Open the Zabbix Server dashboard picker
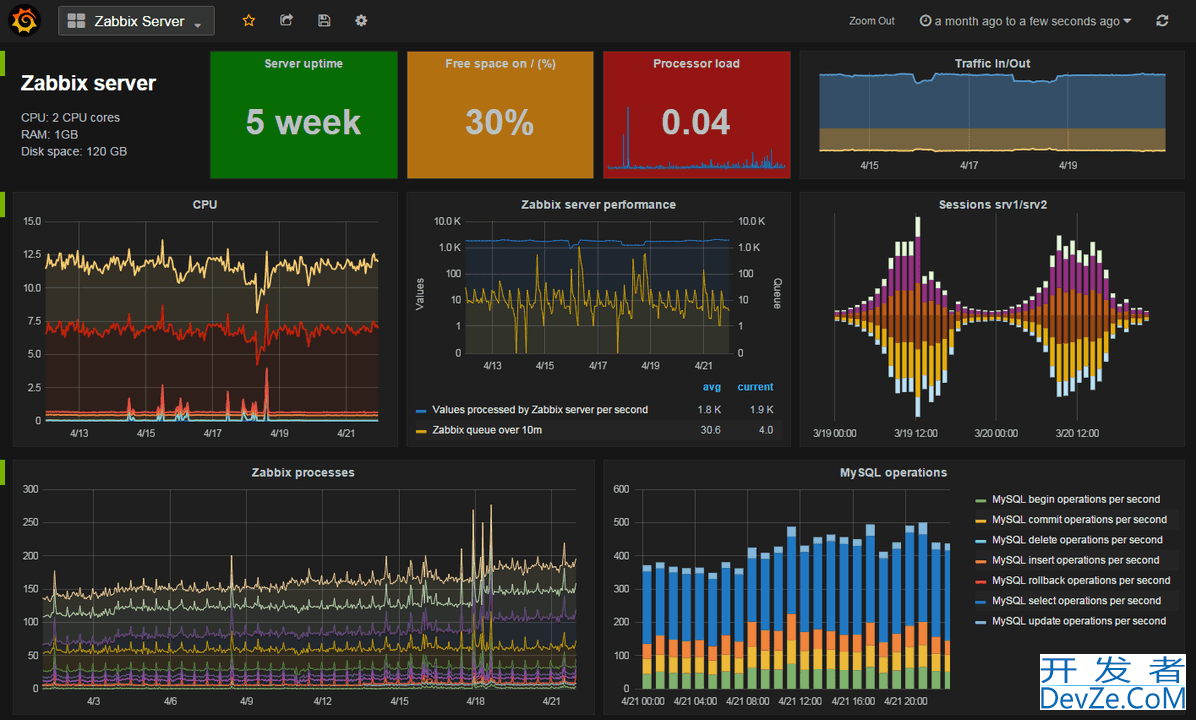The width and height of the screenshot is (1196, 720). click(137, 21)
